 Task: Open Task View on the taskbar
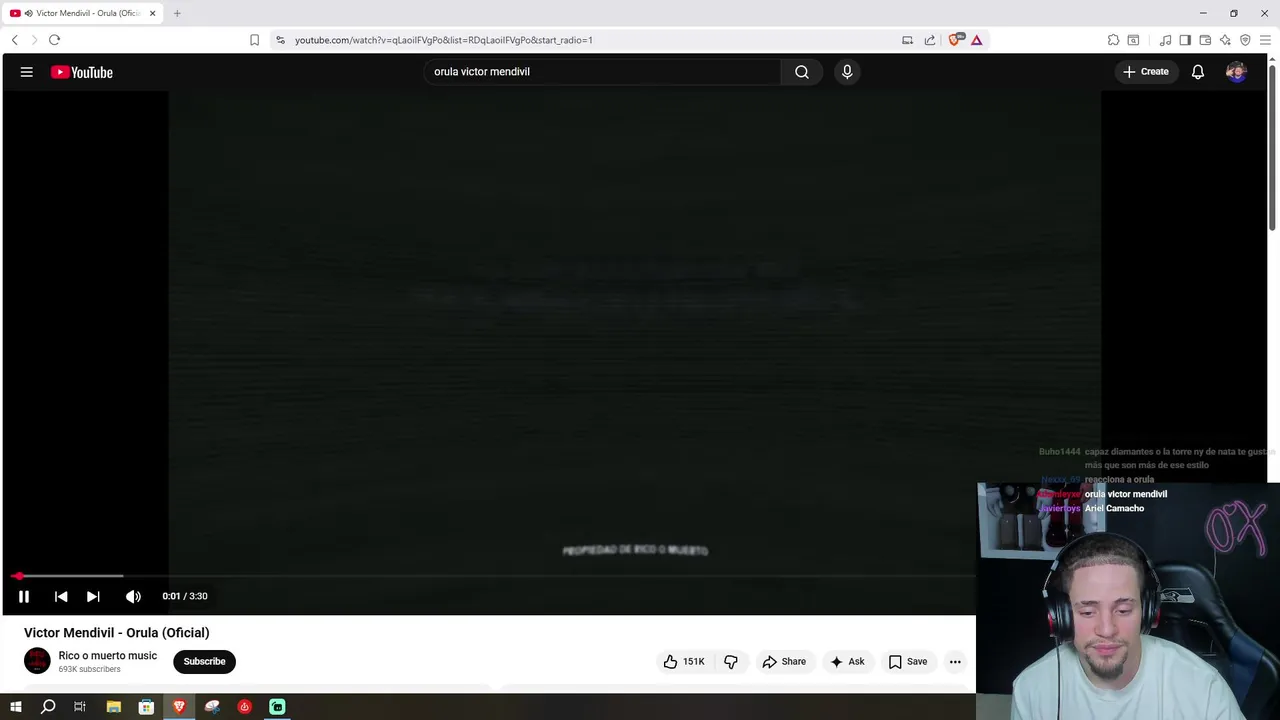click(80, 707)
